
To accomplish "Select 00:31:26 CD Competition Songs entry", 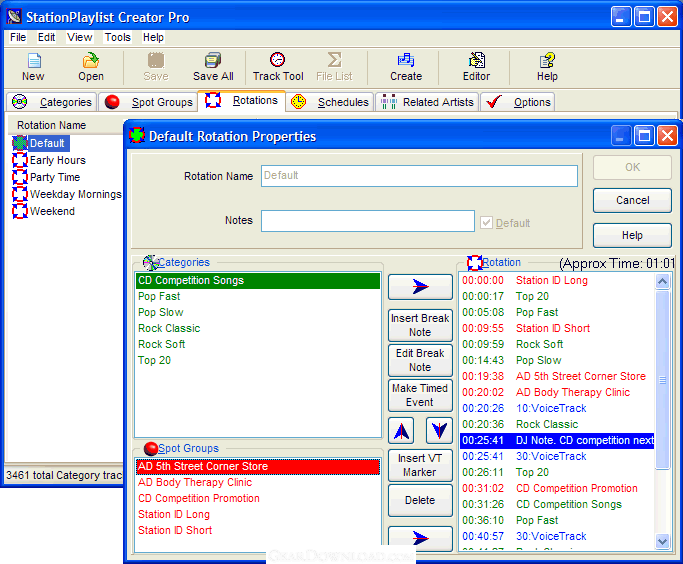I will pyautogui.click(x=557, y=504).
